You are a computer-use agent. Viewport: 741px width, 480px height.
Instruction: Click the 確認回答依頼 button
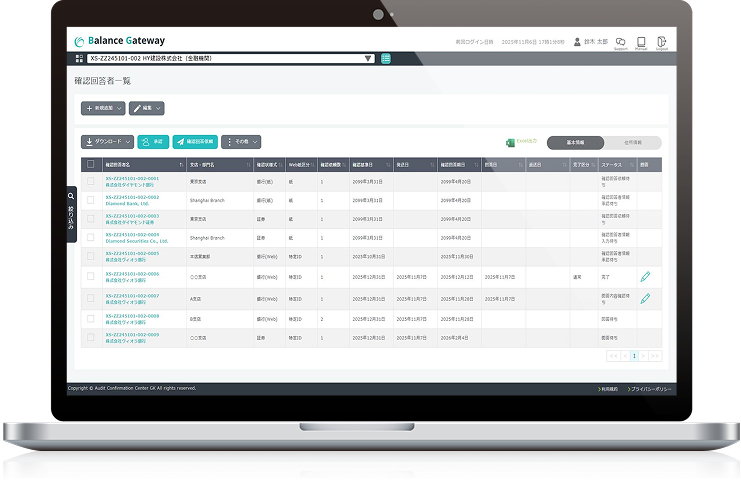pyautogui.click(x=194, y=142)
